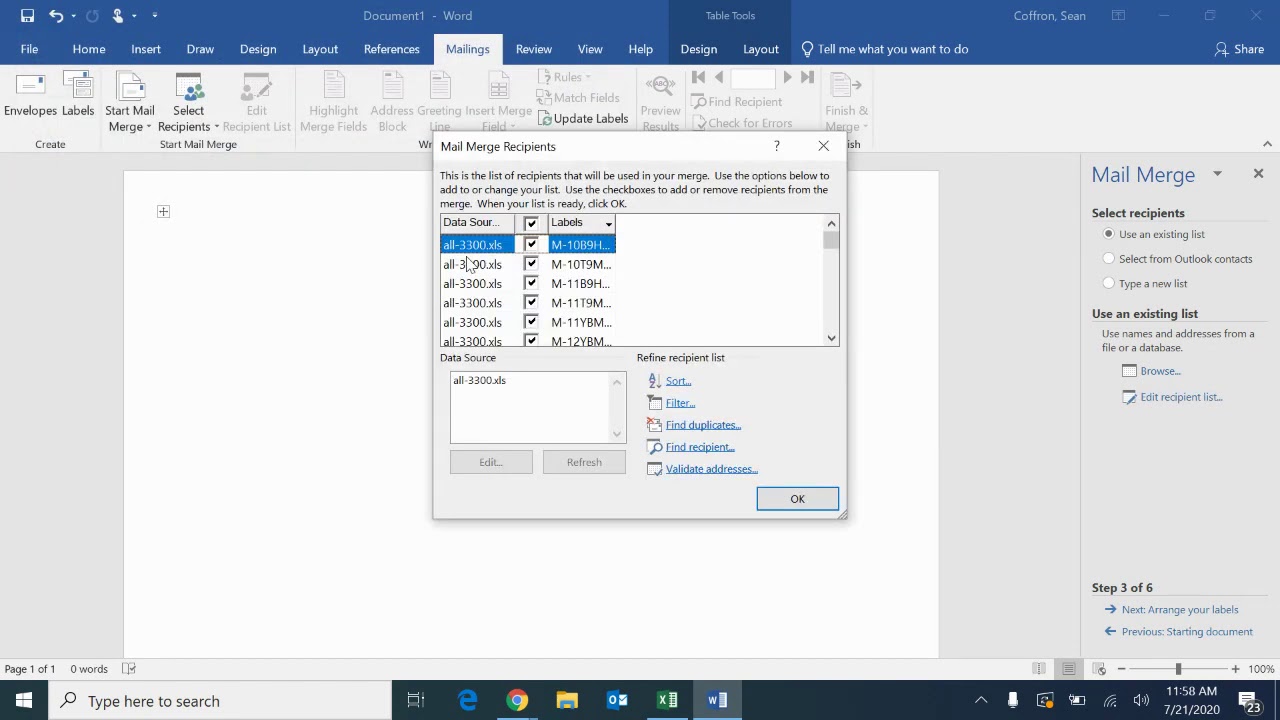1280x720 pixels.
Task: Uncheck recipient M-11YBM checkbox
Action: coord(531,322)
